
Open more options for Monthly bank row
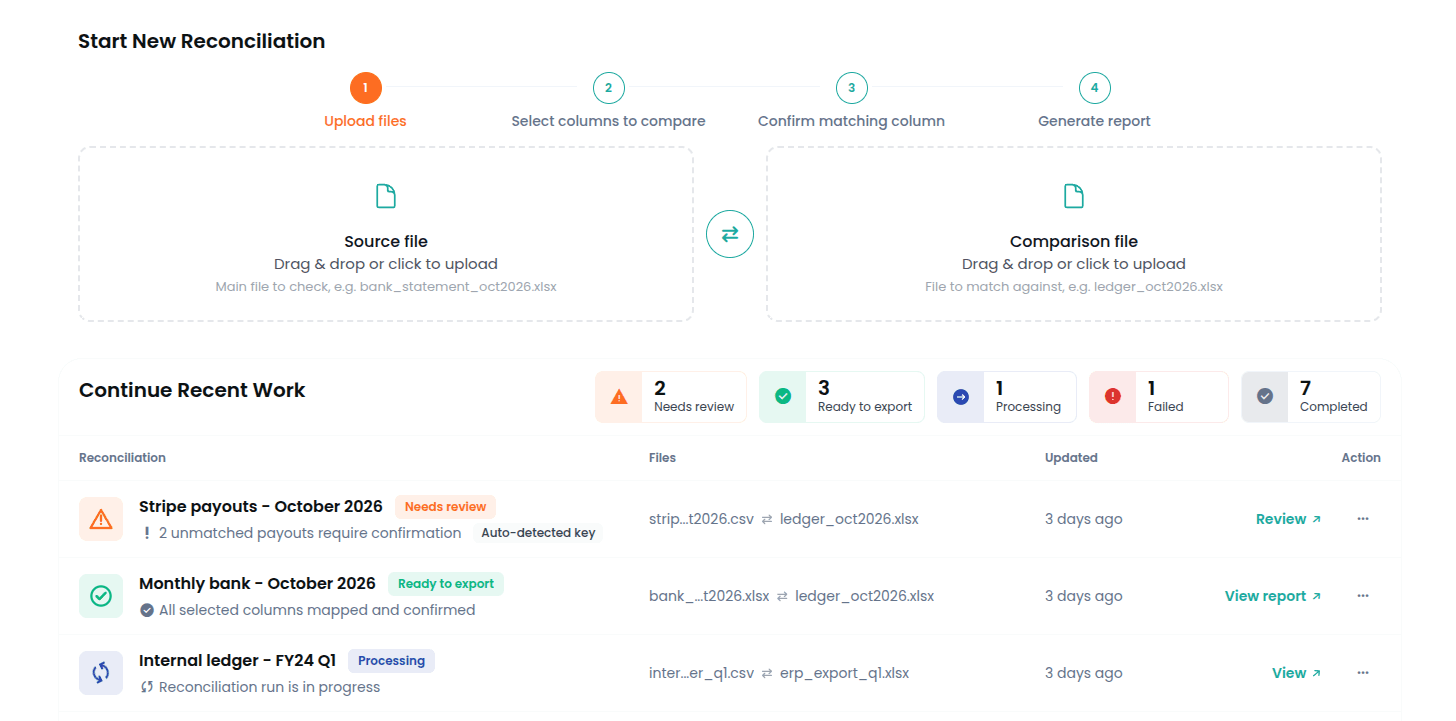[x=1363, y=596]
